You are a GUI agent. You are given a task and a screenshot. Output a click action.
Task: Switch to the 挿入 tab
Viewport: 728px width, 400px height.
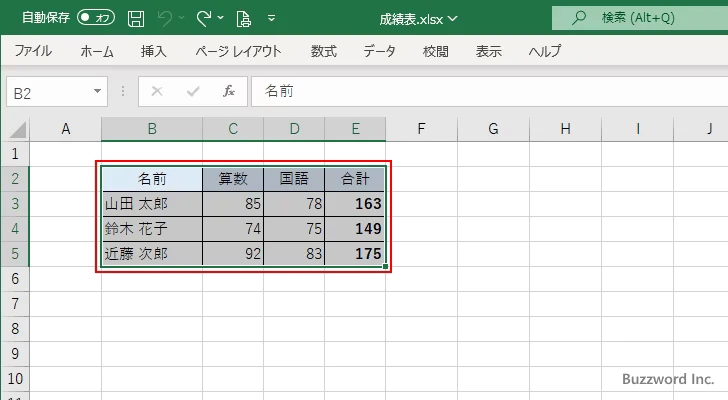154,51
